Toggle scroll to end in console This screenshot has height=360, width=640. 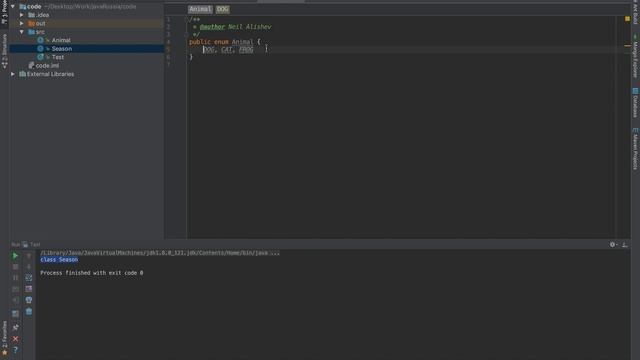pyautogui.click(x=29, y=289)
